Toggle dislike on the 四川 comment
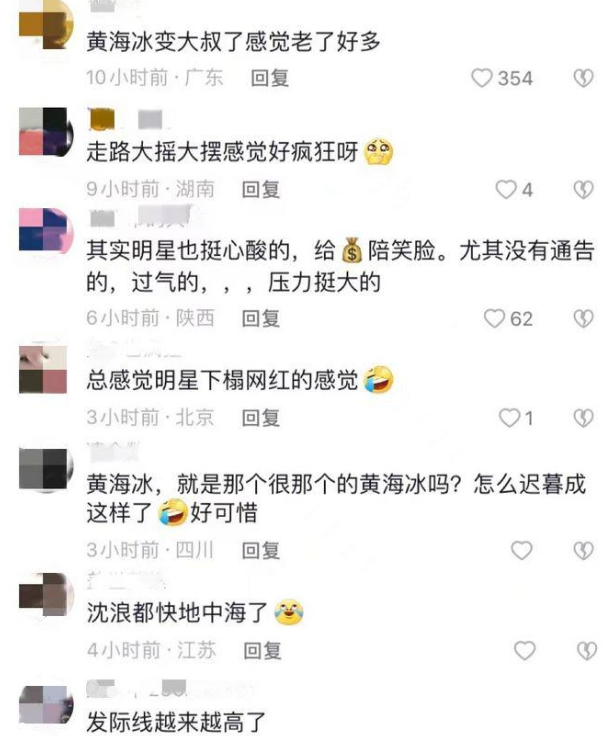Screen dimensions: 616x736 point(584,550)
